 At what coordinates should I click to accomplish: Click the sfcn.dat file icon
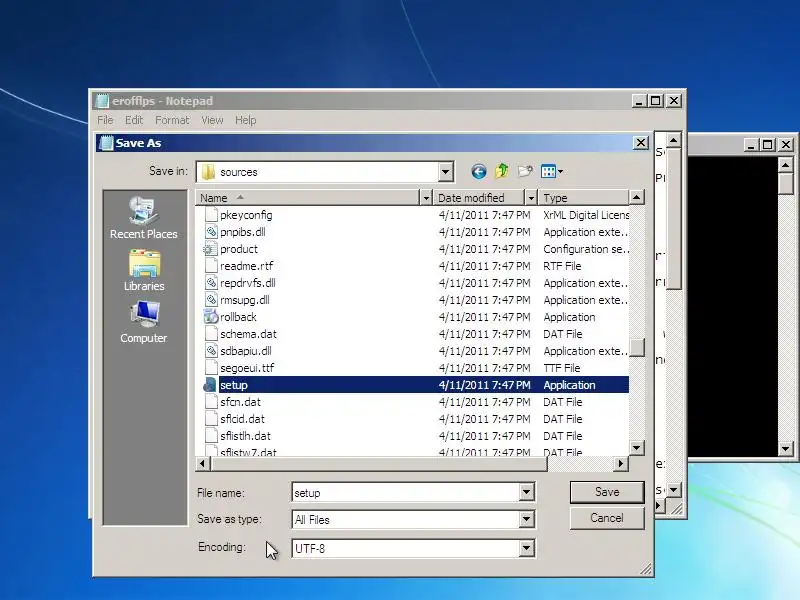pos(211,402)
